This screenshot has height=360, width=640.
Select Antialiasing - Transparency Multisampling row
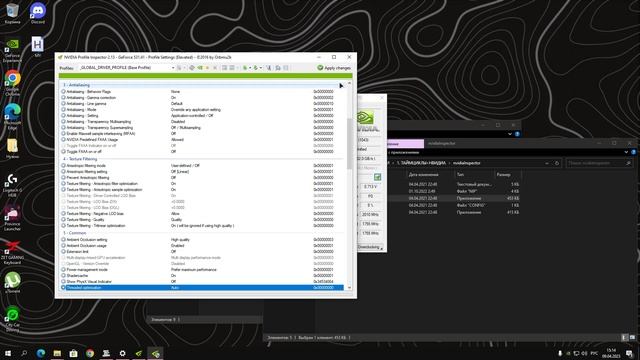pos(202,122)
